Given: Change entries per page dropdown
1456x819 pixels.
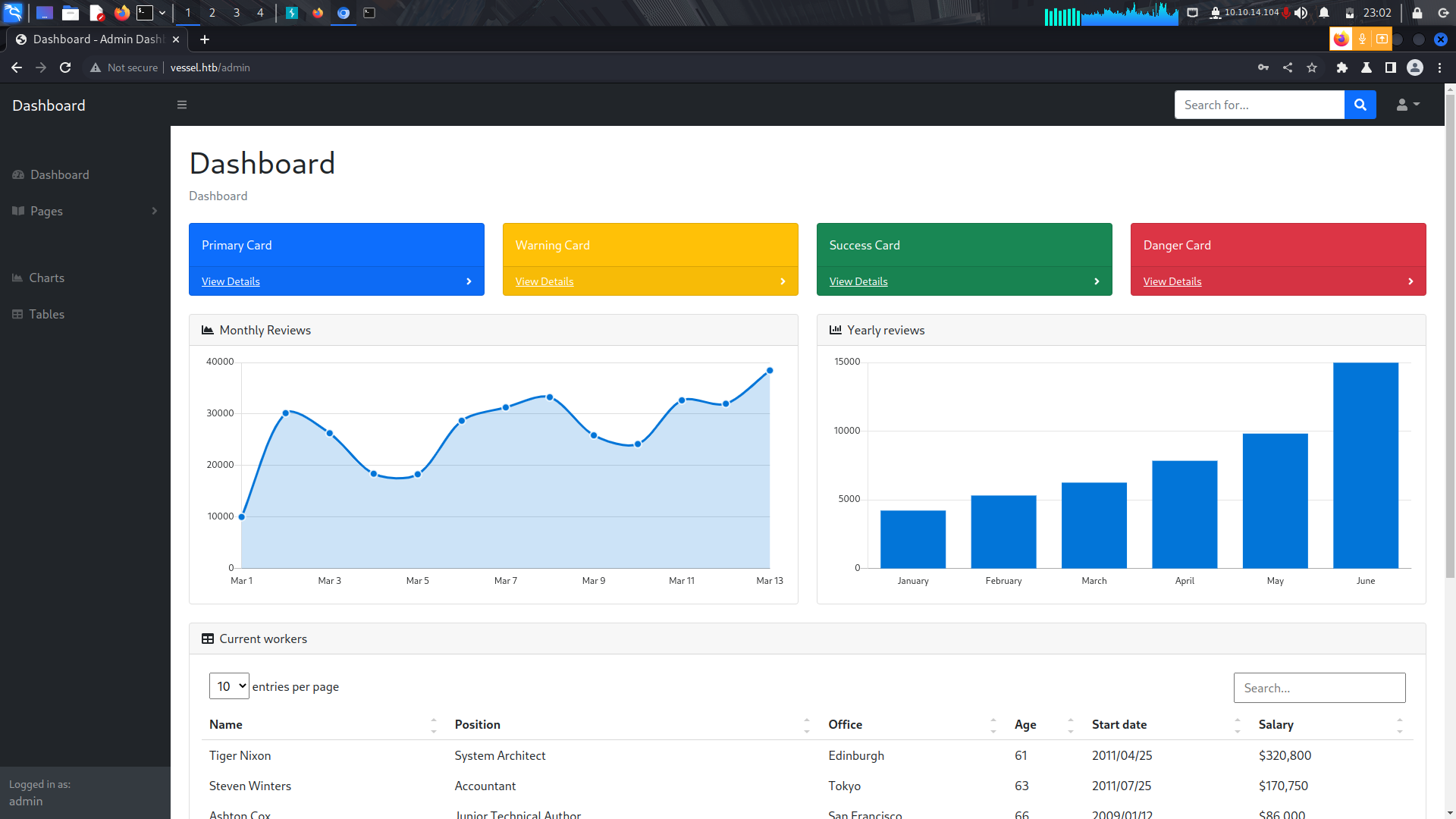Looking at the screenshot, I should coord(229,686).
